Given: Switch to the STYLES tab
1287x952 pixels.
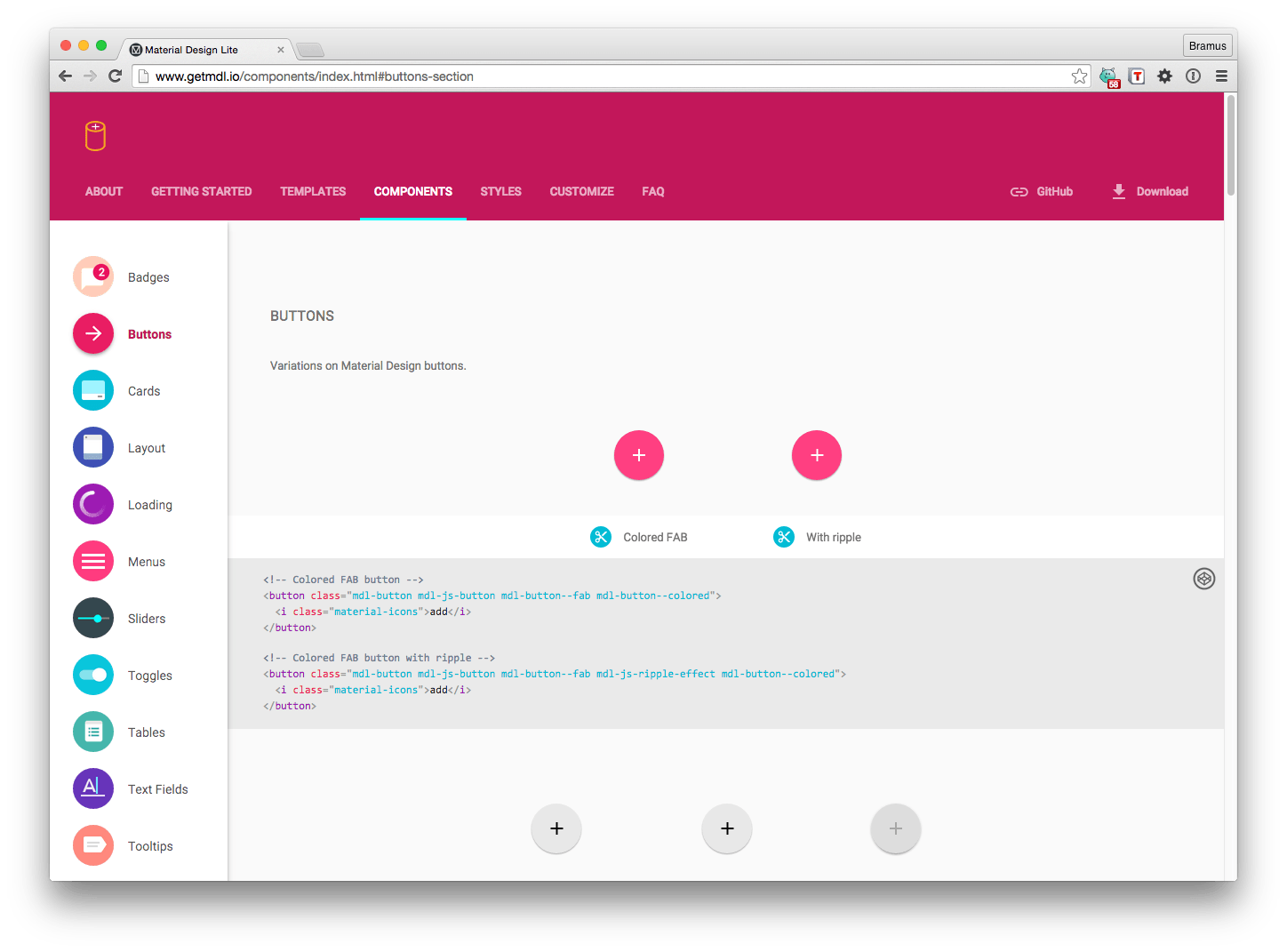Looking at the screenshot, I should [500, 191].
